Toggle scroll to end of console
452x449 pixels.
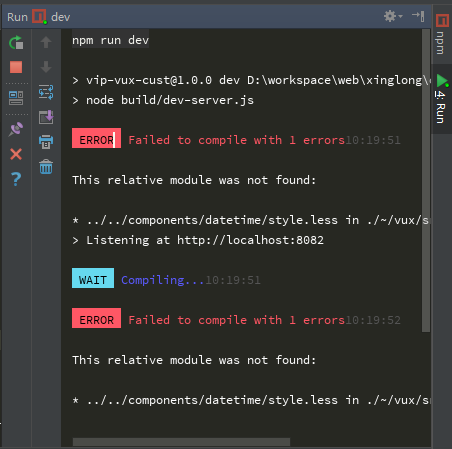[x=46, y=117]
